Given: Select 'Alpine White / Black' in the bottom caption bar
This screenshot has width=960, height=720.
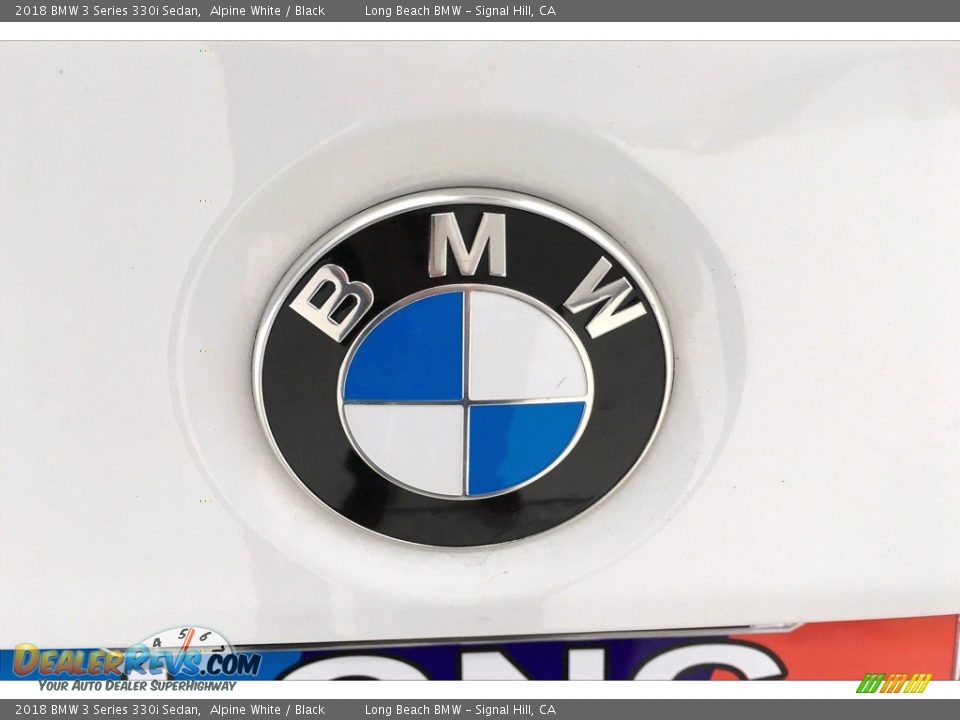Looking at the screenshot, I should click(x=267, y=710).
